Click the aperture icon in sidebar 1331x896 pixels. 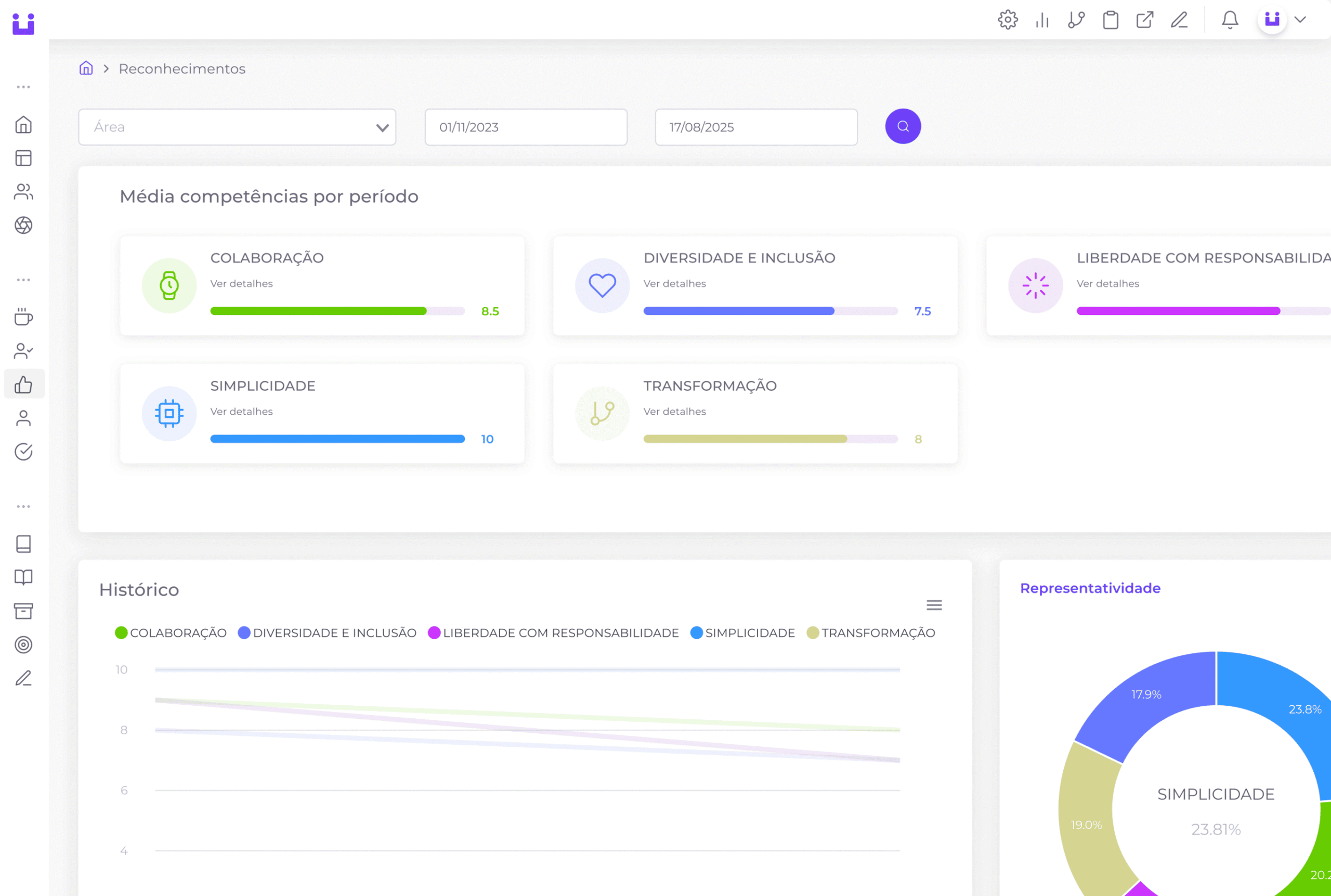(23, 225)
